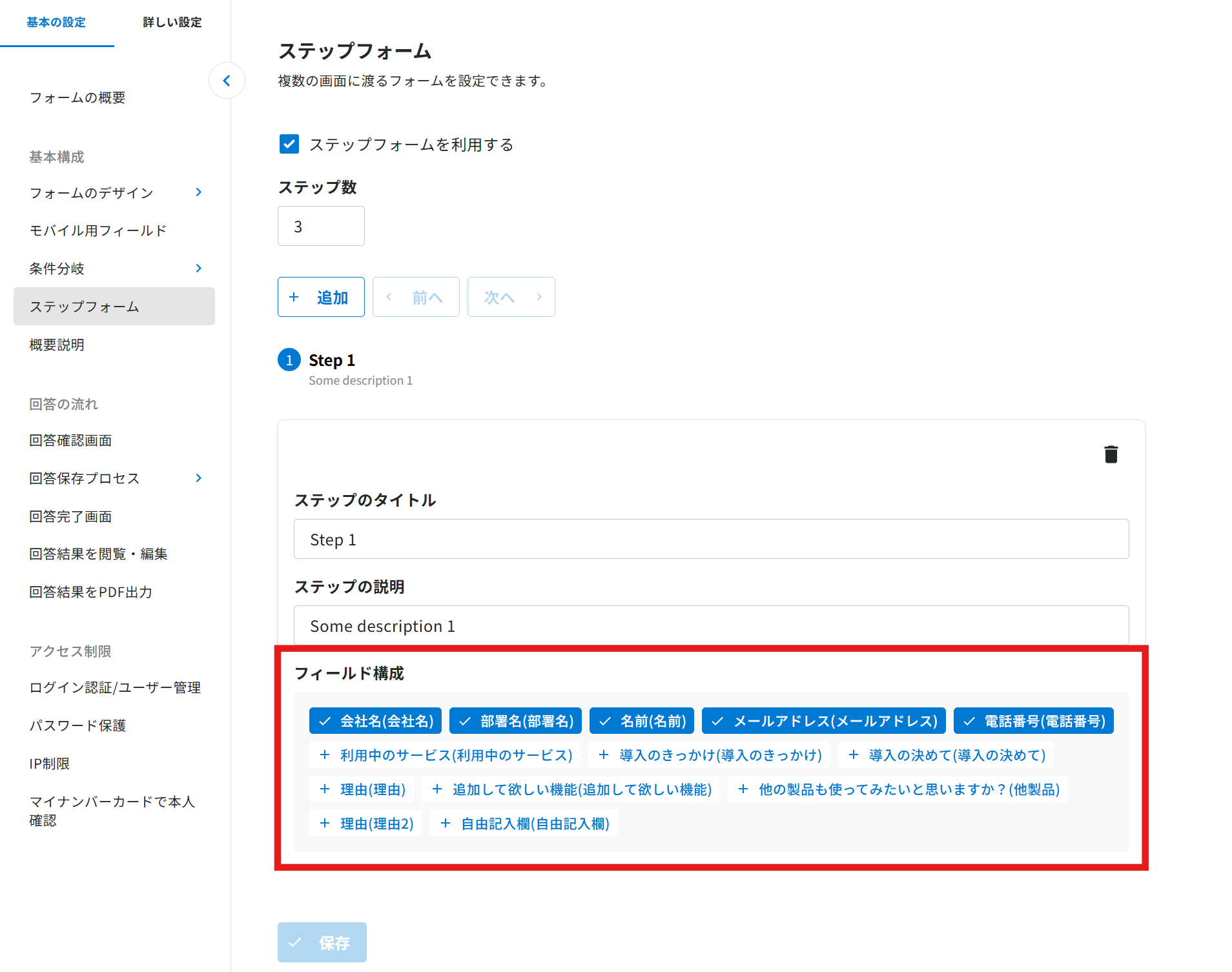
Task: Click the 追加 button to add a step
Action: (321, 297)
